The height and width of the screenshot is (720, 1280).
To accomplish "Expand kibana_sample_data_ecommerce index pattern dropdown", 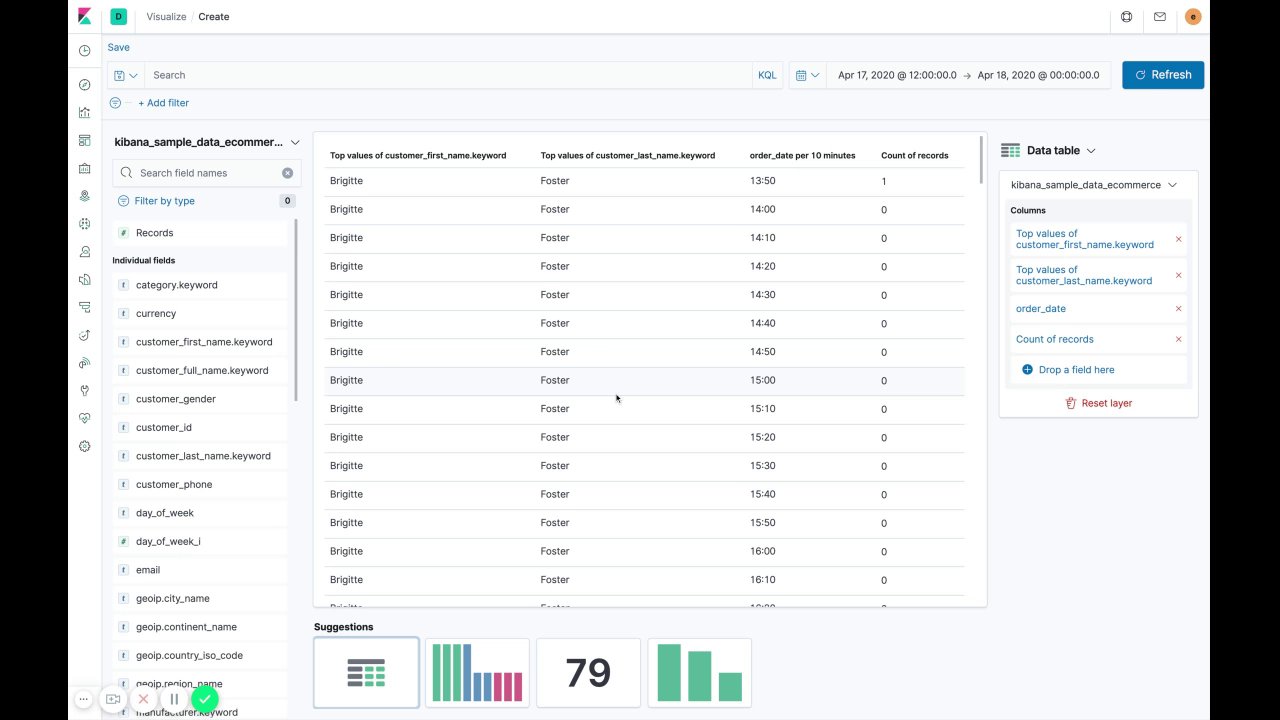I will tap(207, 143).
